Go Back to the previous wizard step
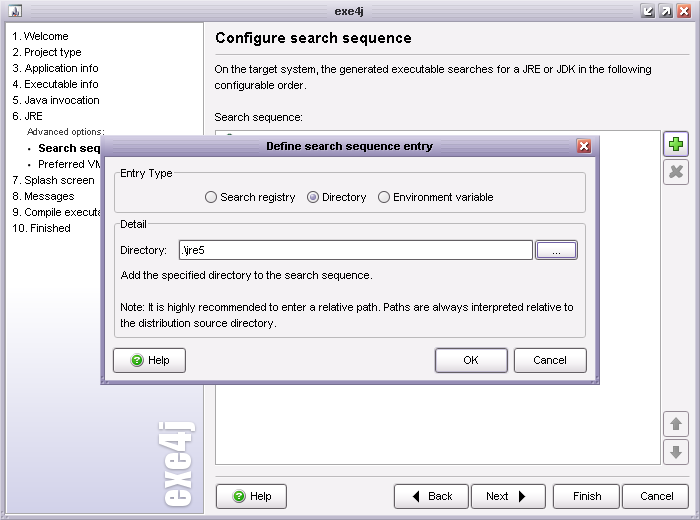The height and width of the screenshot is (520, 700). (431, 496)
